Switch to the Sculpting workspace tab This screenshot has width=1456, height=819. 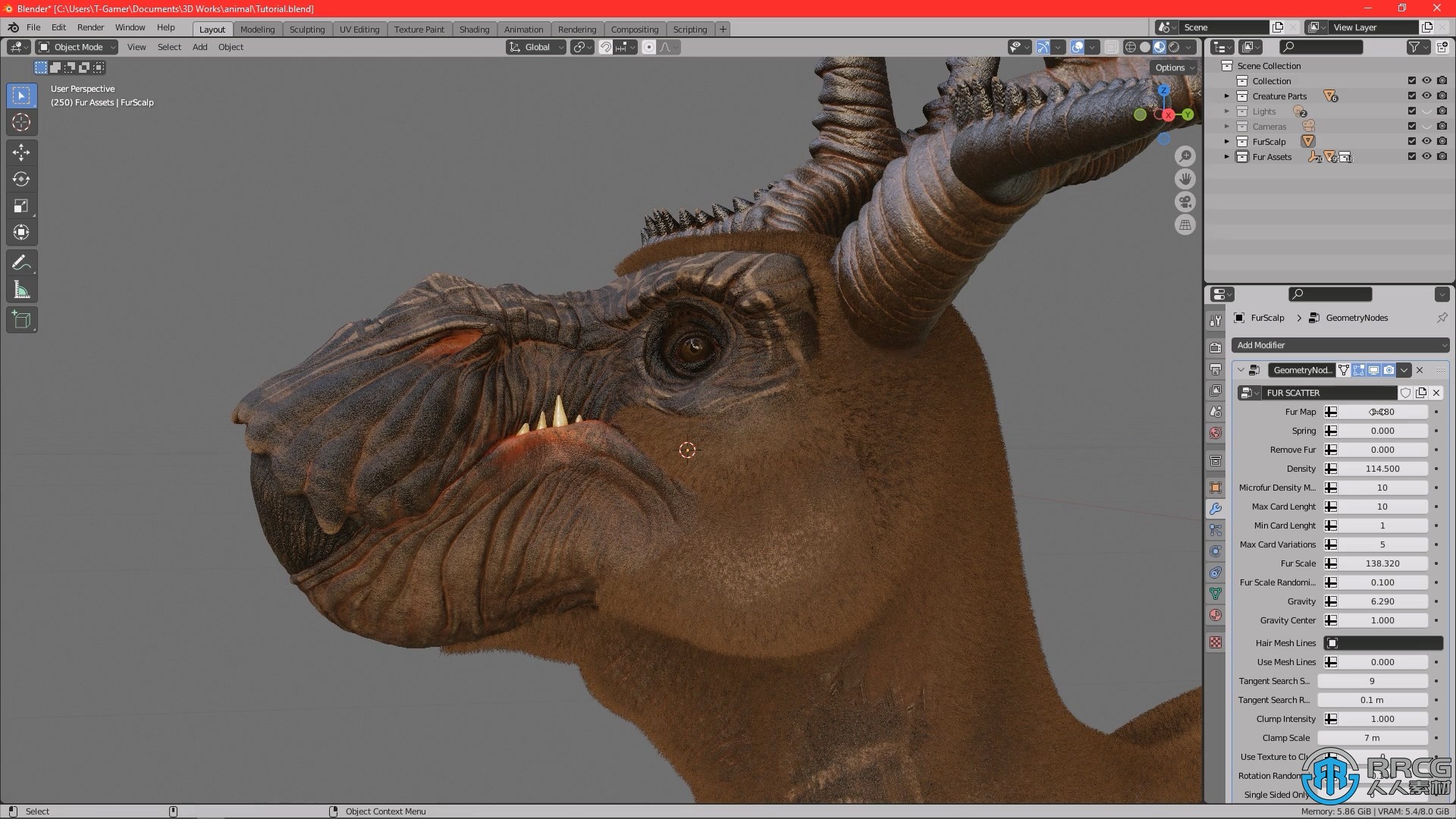tap(306, 30)
